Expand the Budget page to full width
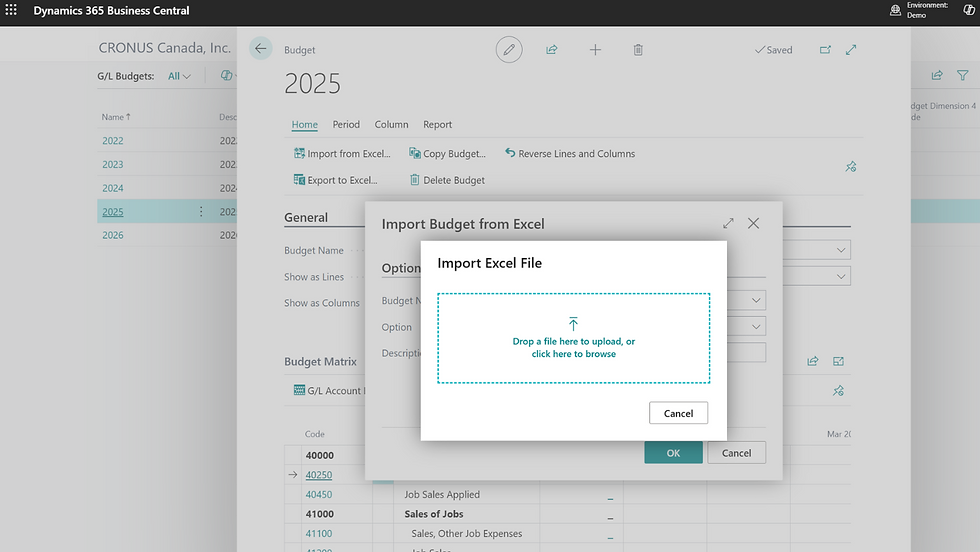 851,49
